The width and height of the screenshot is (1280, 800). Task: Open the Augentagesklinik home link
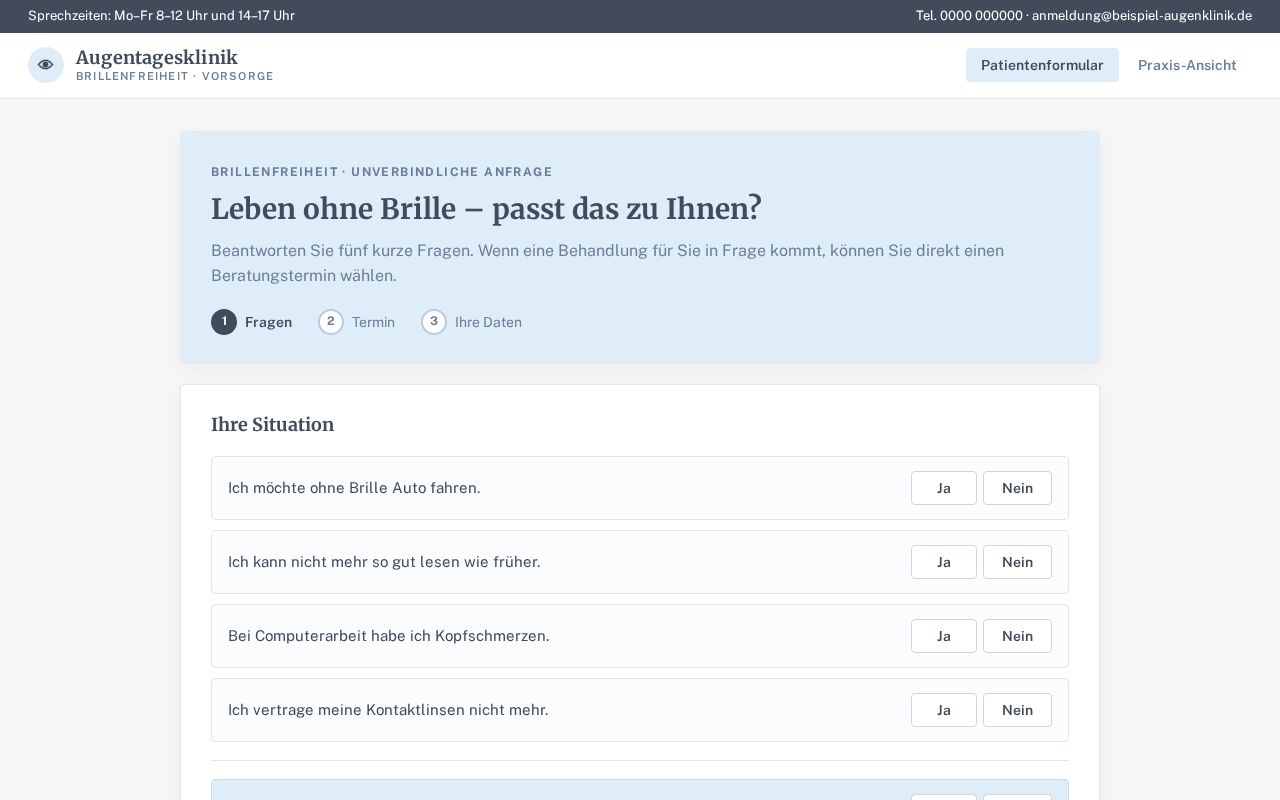(157, 58)
